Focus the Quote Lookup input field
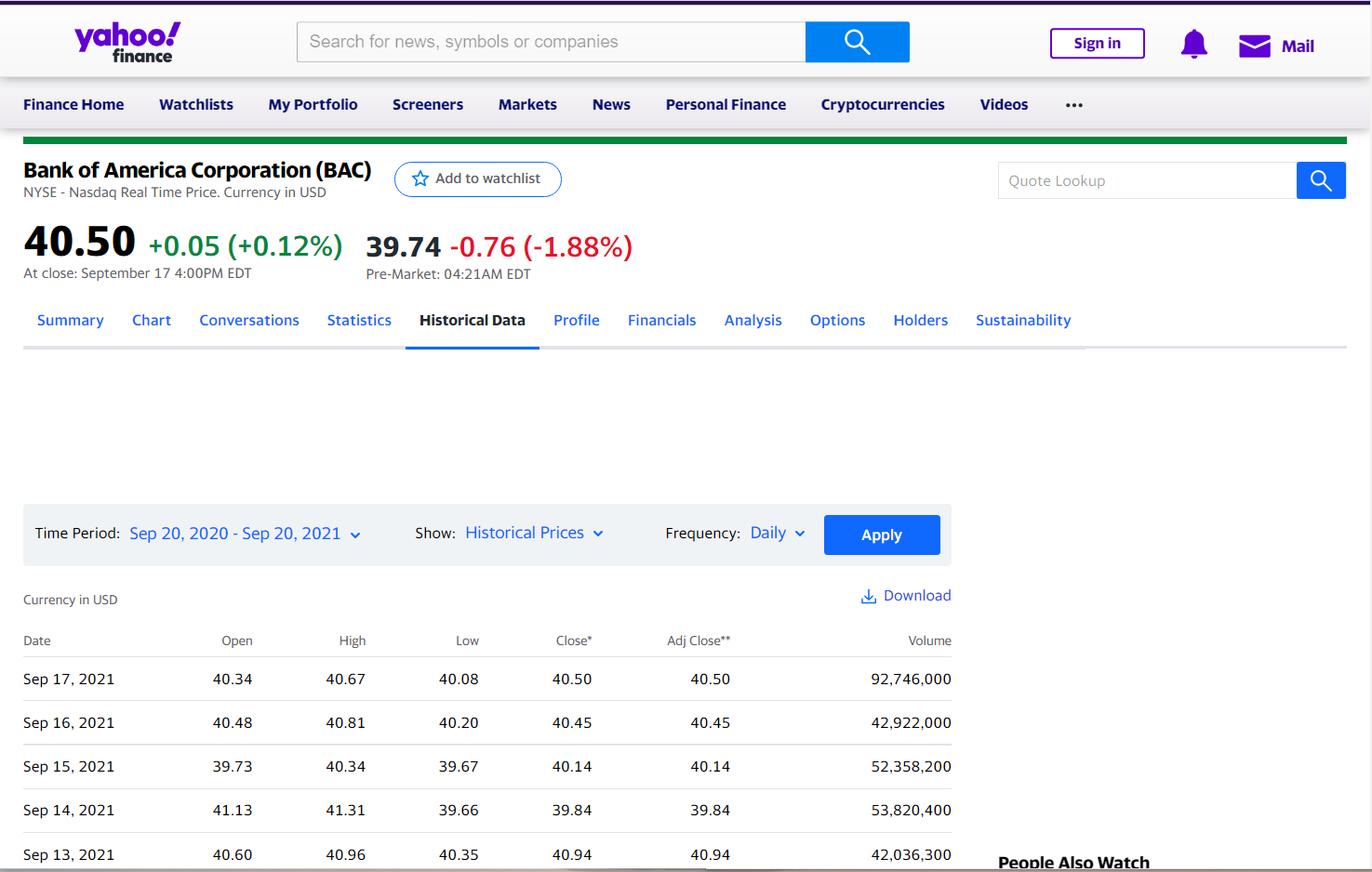The width and height of the screenshot is (1372, 872). point(1147,180)
